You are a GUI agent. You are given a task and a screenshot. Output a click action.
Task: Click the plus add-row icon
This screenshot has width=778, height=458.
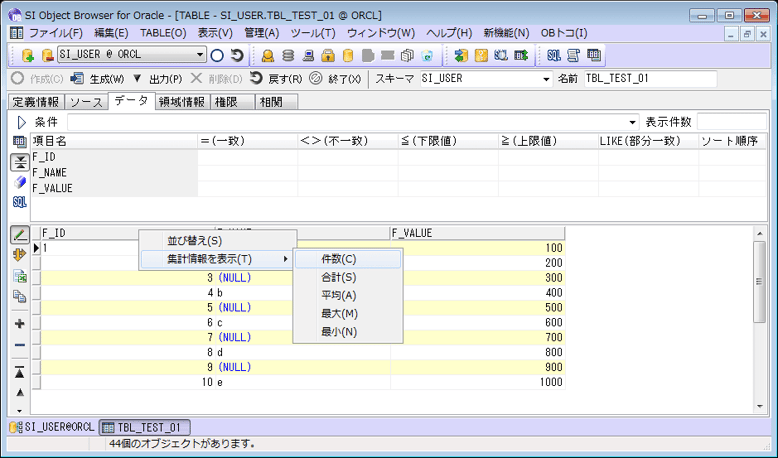[20, 324]
